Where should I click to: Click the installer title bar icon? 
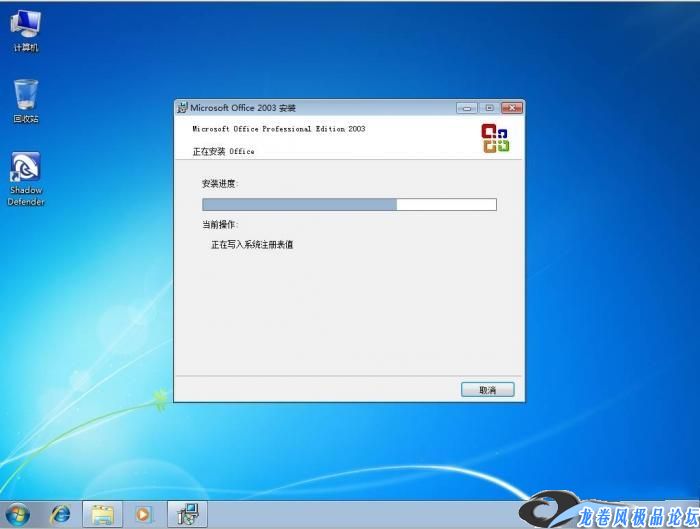pos(182,108)
